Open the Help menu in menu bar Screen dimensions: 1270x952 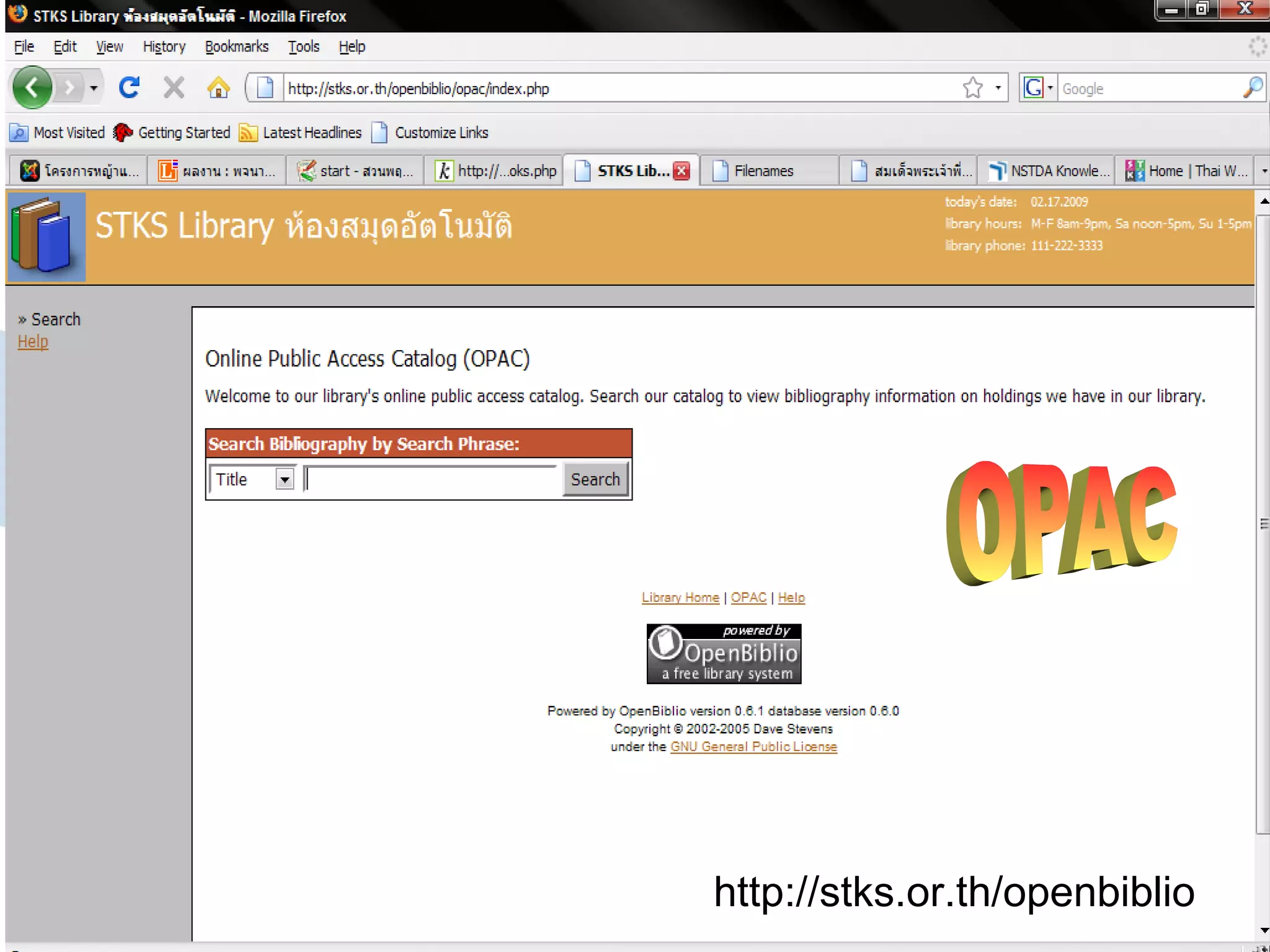pos(352,46)
